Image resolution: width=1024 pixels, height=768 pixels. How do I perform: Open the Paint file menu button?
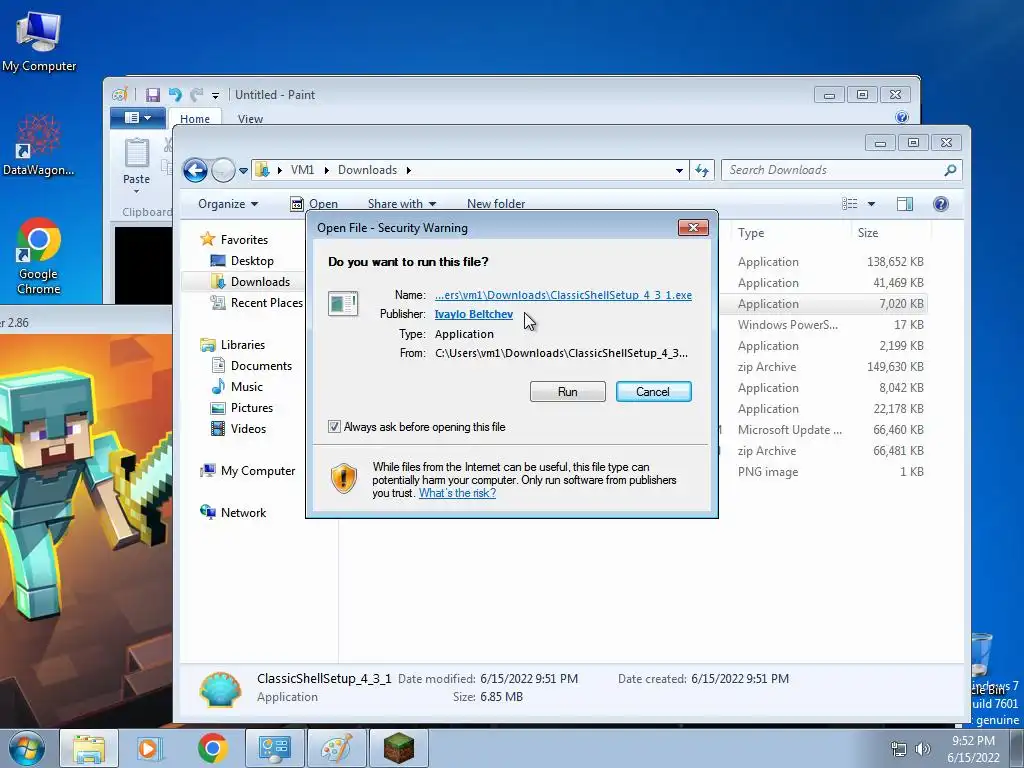click(x=138, y=118)
